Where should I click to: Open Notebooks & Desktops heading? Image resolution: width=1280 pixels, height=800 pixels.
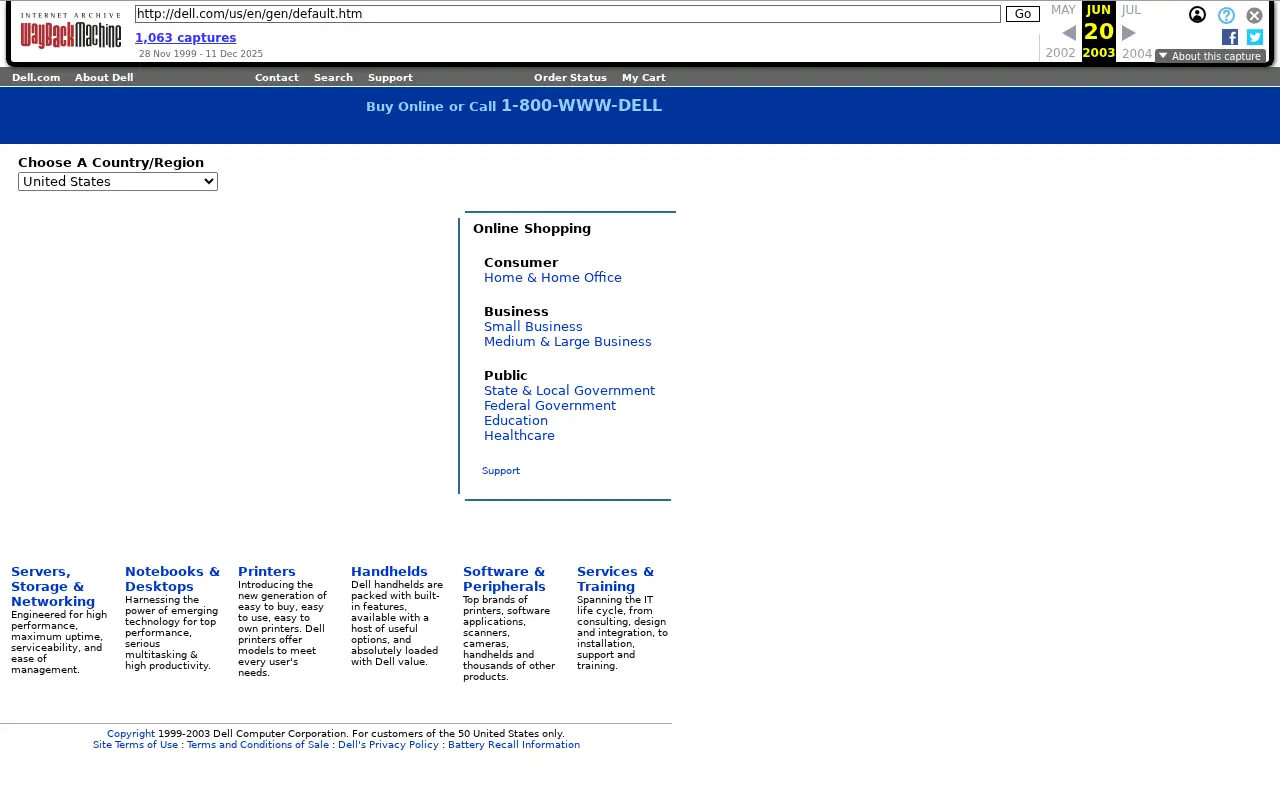(172, 579)
